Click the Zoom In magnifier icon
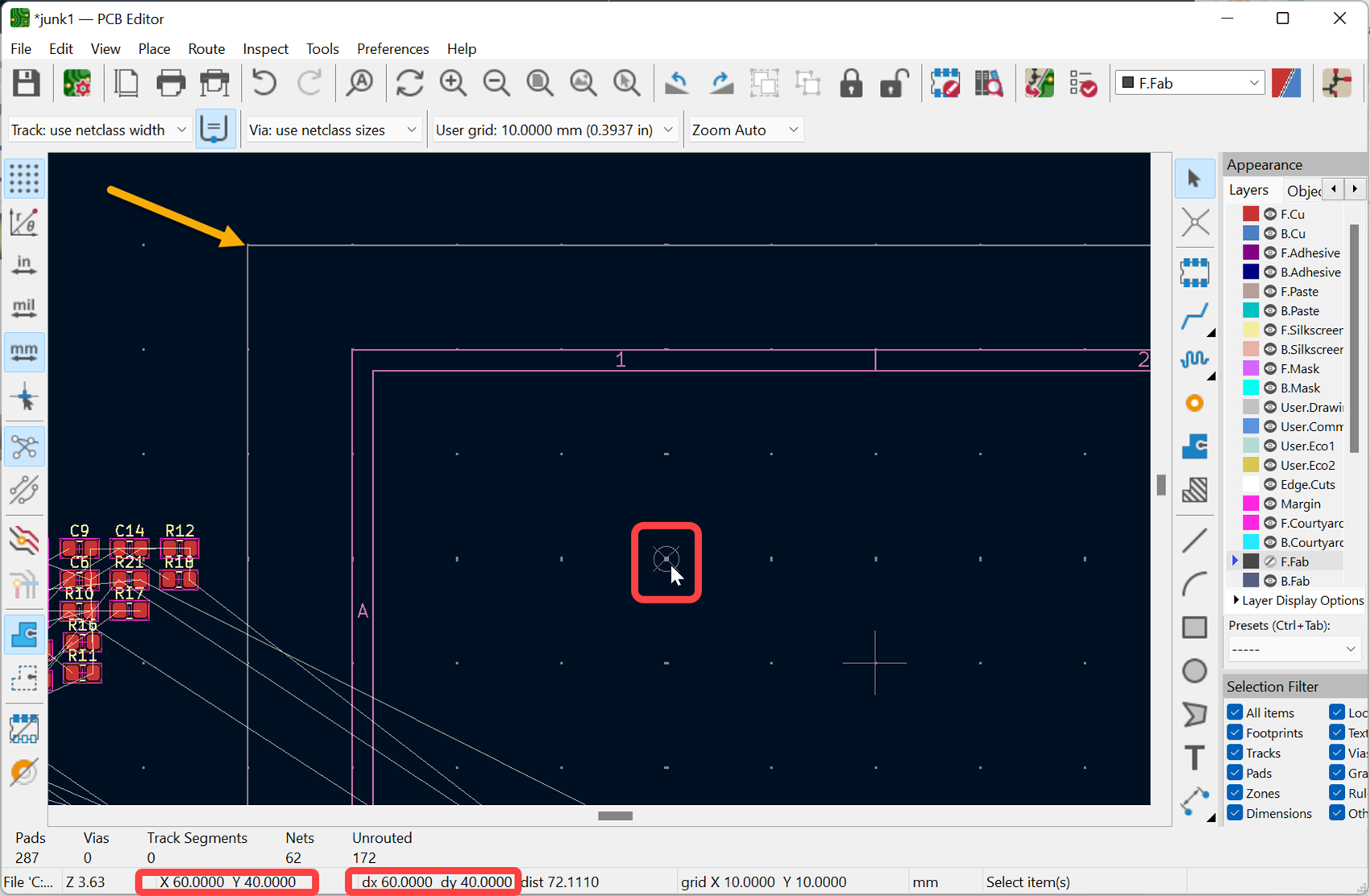 click(453, 83)
